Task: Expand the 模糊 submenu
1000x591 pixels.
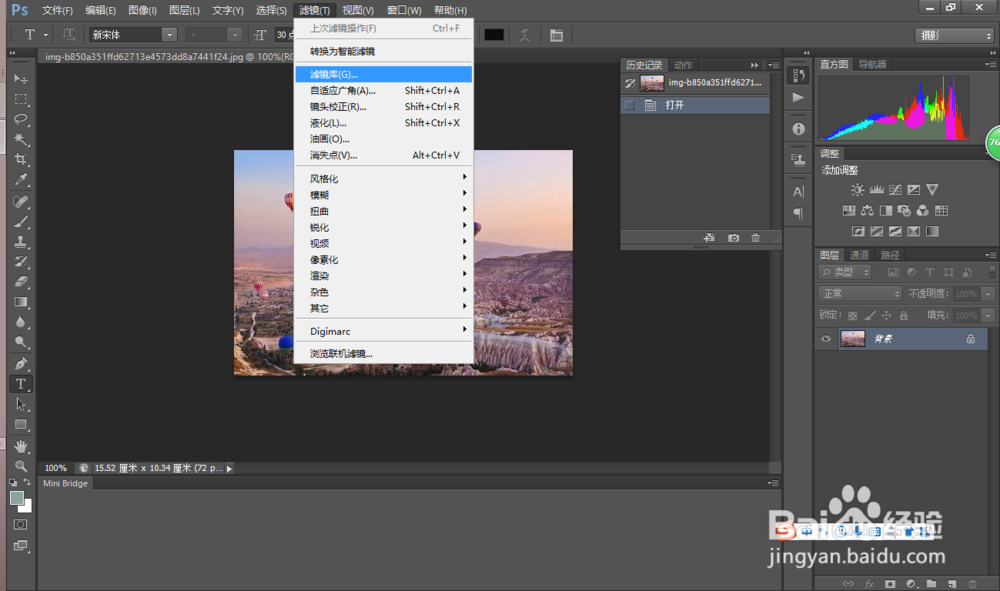Action: (384, 195)
